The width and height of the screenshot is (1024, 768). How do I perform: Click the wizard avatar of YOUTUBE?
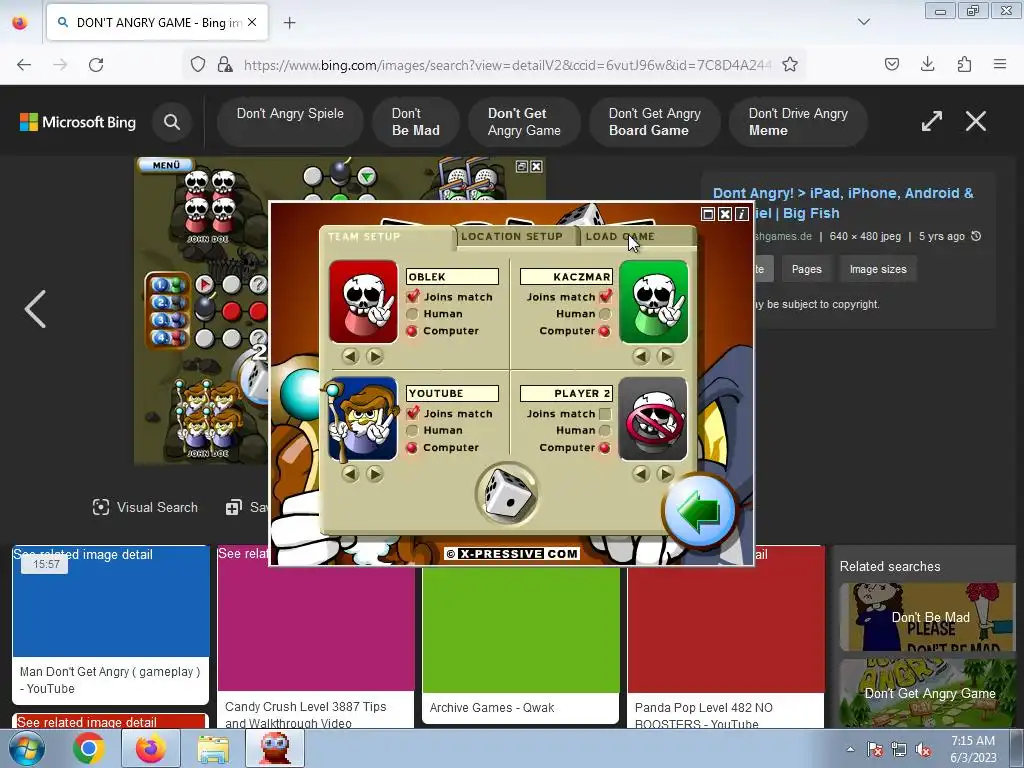click(x=363, y=419)
